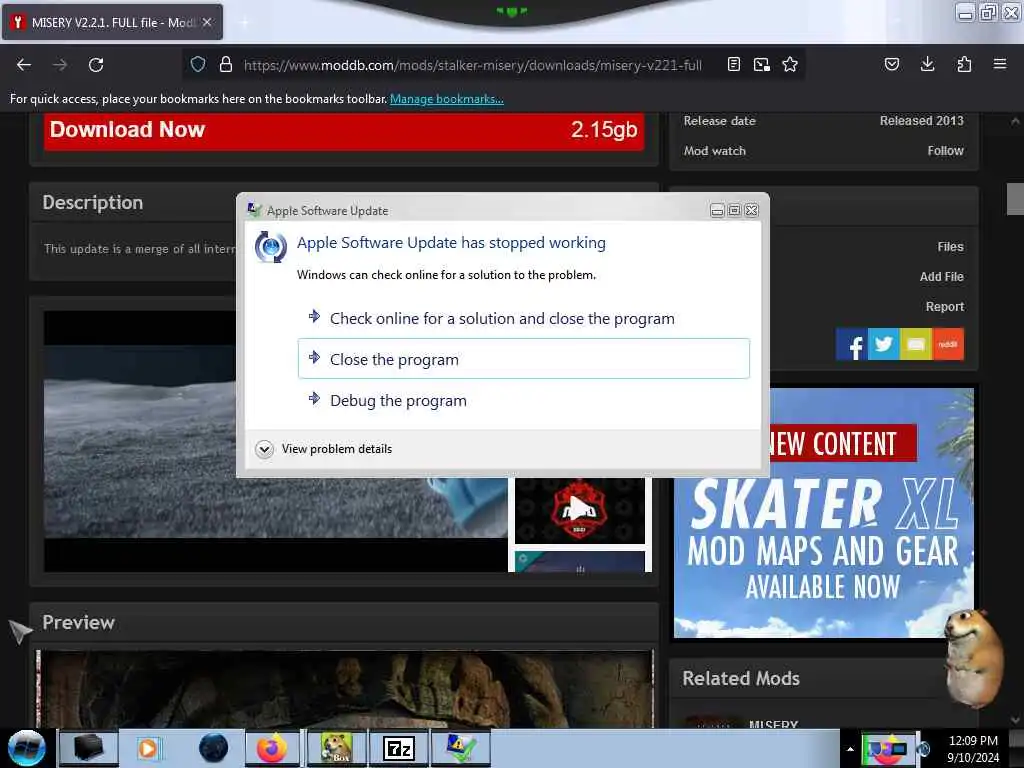Open the black box taskbar icon

point(89,748)
